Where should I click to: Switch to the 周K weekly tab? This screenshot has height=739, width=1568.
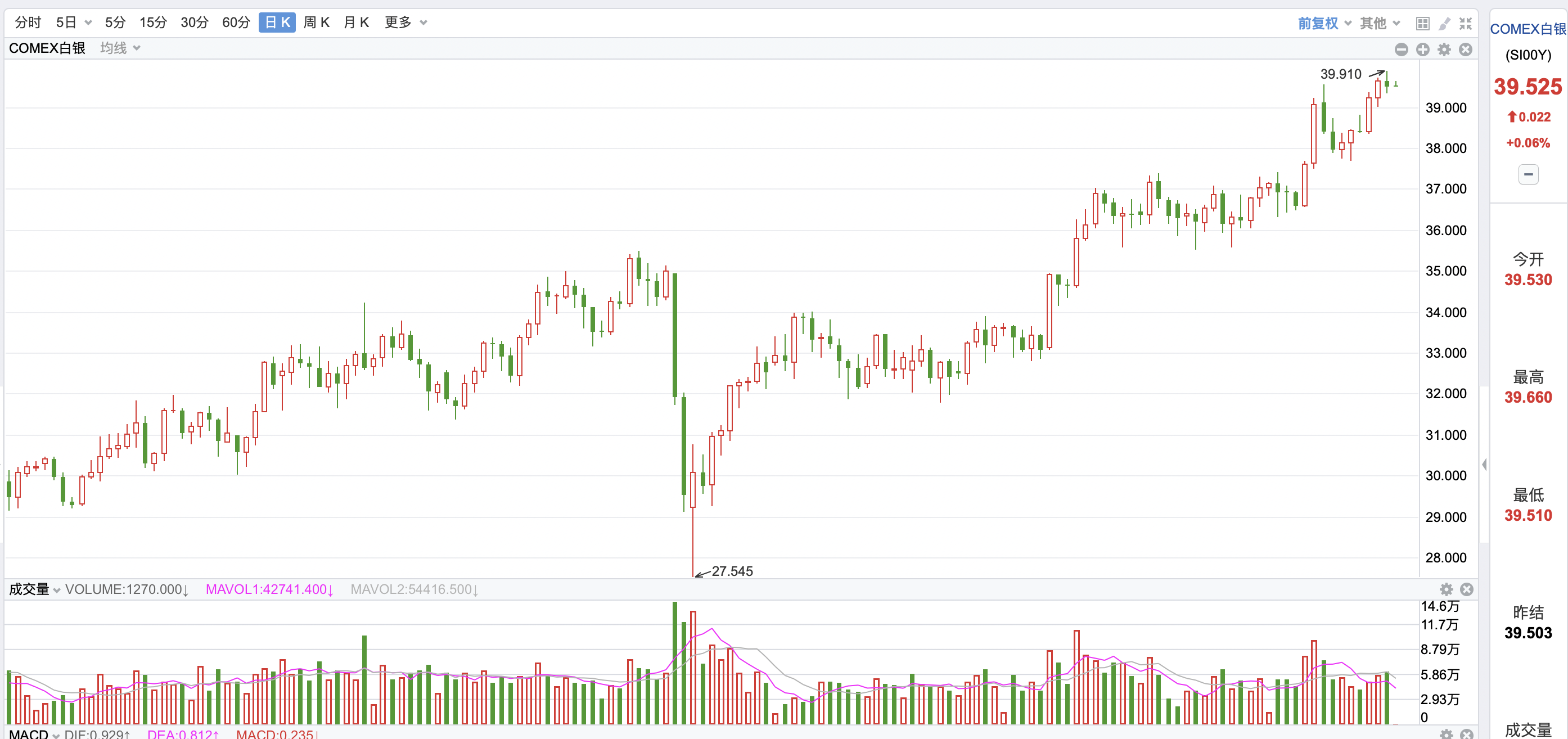click(x=316, y=22)
